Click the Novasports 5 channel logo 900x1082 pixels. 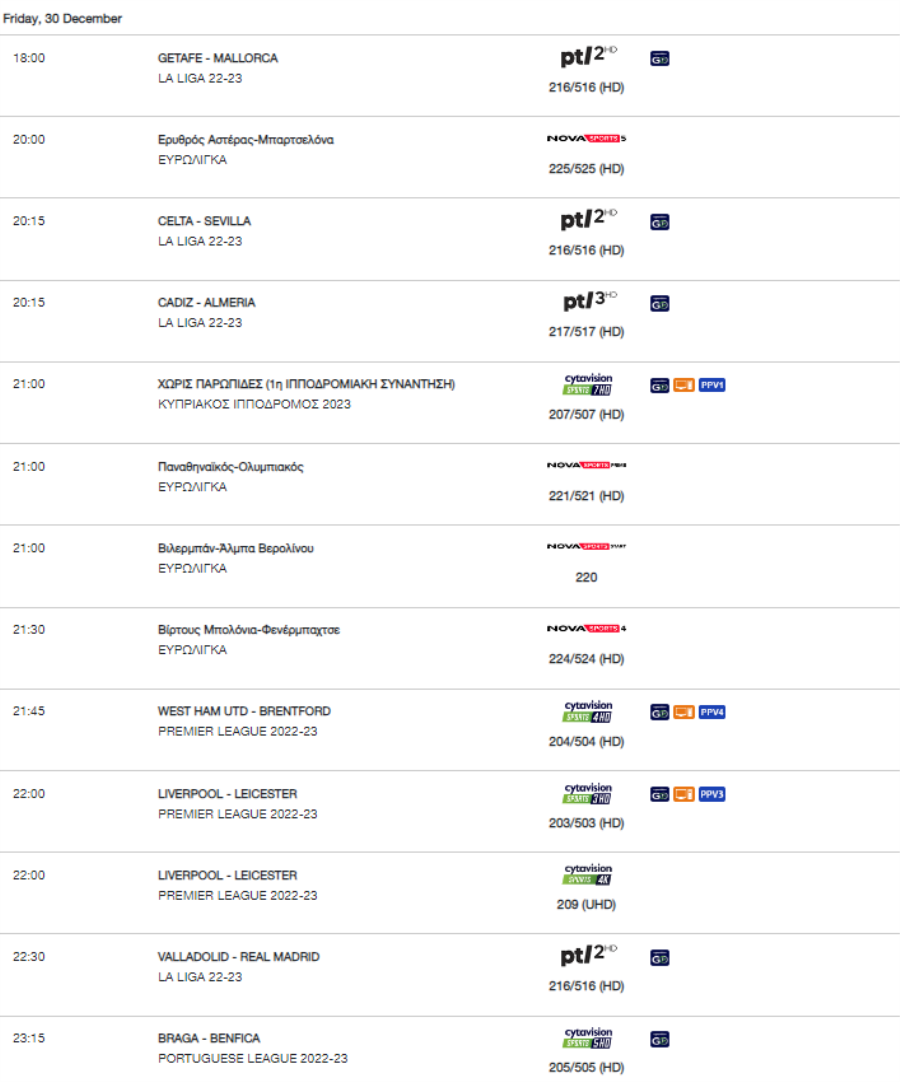(587, 139)
